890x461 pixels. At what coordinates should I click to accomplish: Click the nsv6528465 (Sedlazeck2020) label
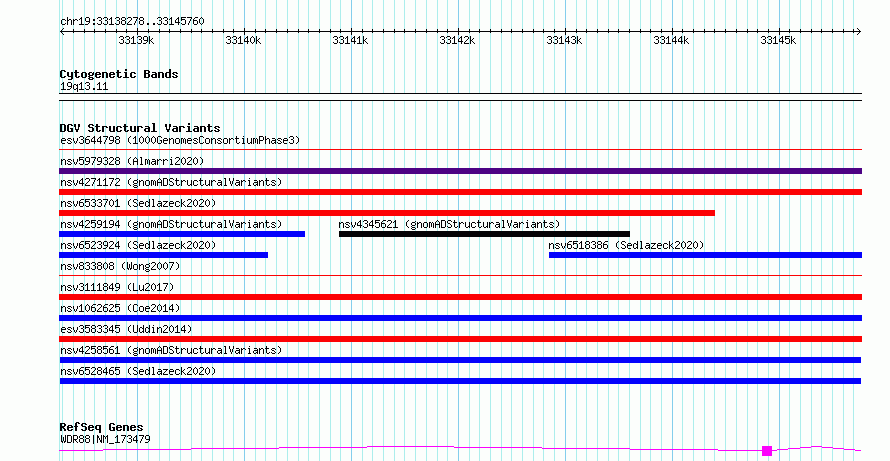138,371
